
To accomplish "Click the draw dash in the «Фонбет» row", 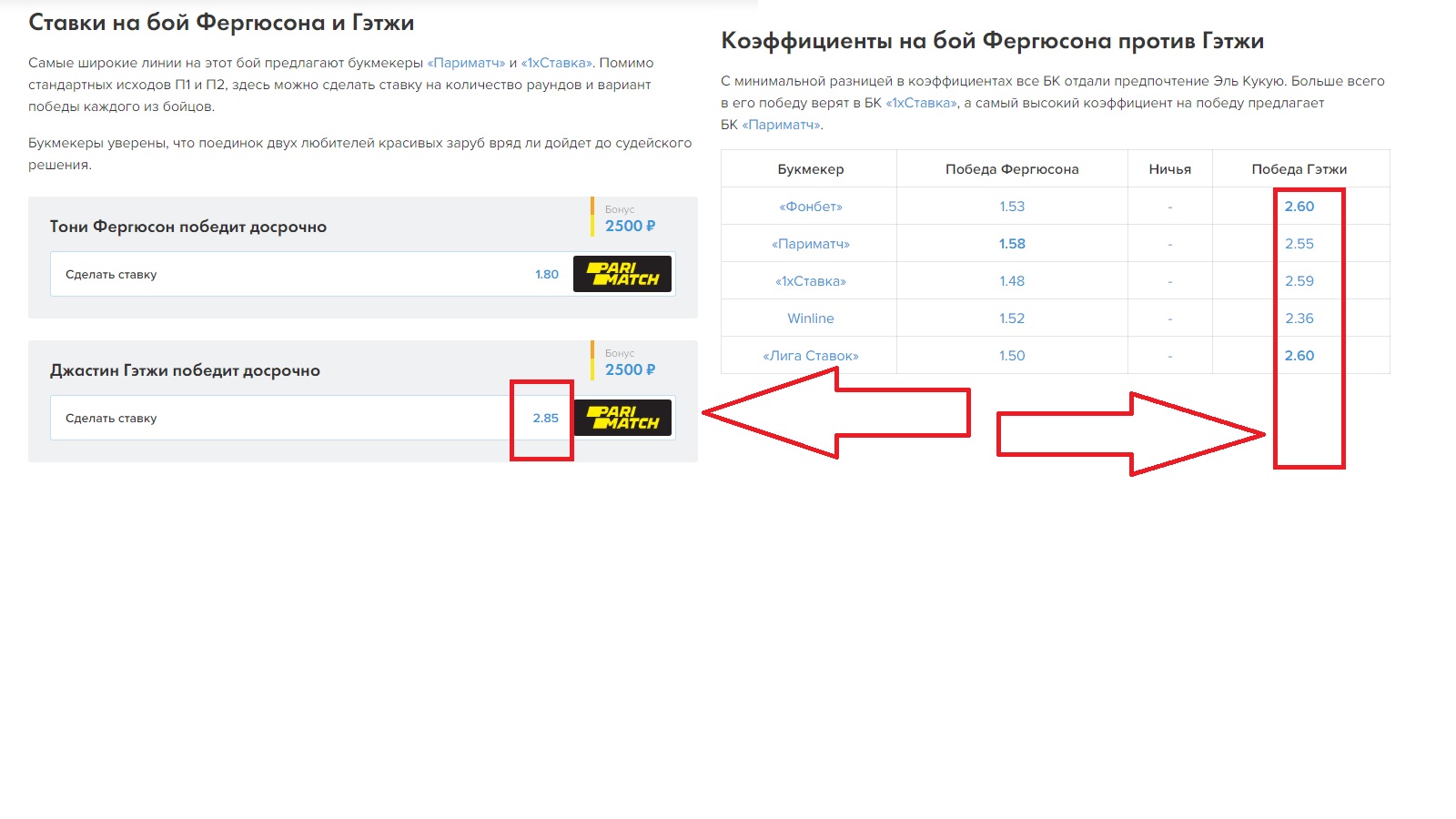I will click(x=1170, y=207).
